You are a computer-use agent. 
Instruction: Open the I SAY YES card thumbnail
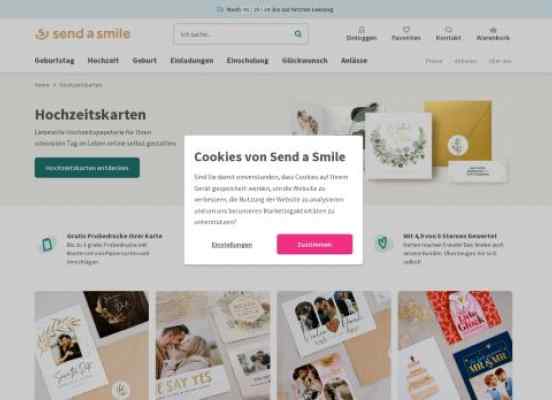click(x=213, y=345)
